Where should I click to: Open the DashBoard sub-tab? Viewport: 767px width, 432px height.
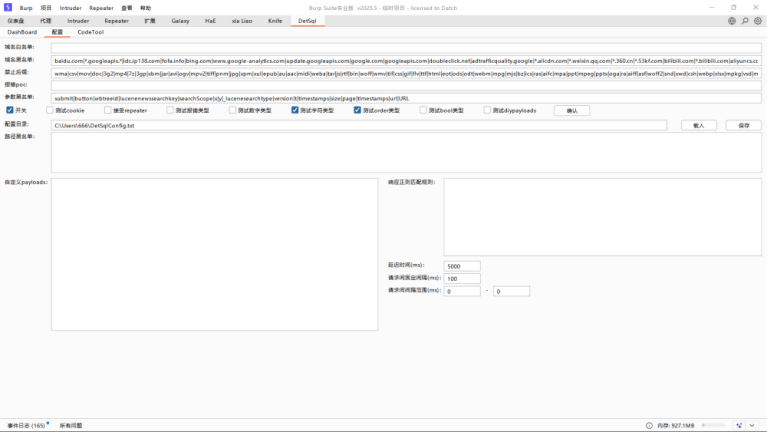click(22, 32)
